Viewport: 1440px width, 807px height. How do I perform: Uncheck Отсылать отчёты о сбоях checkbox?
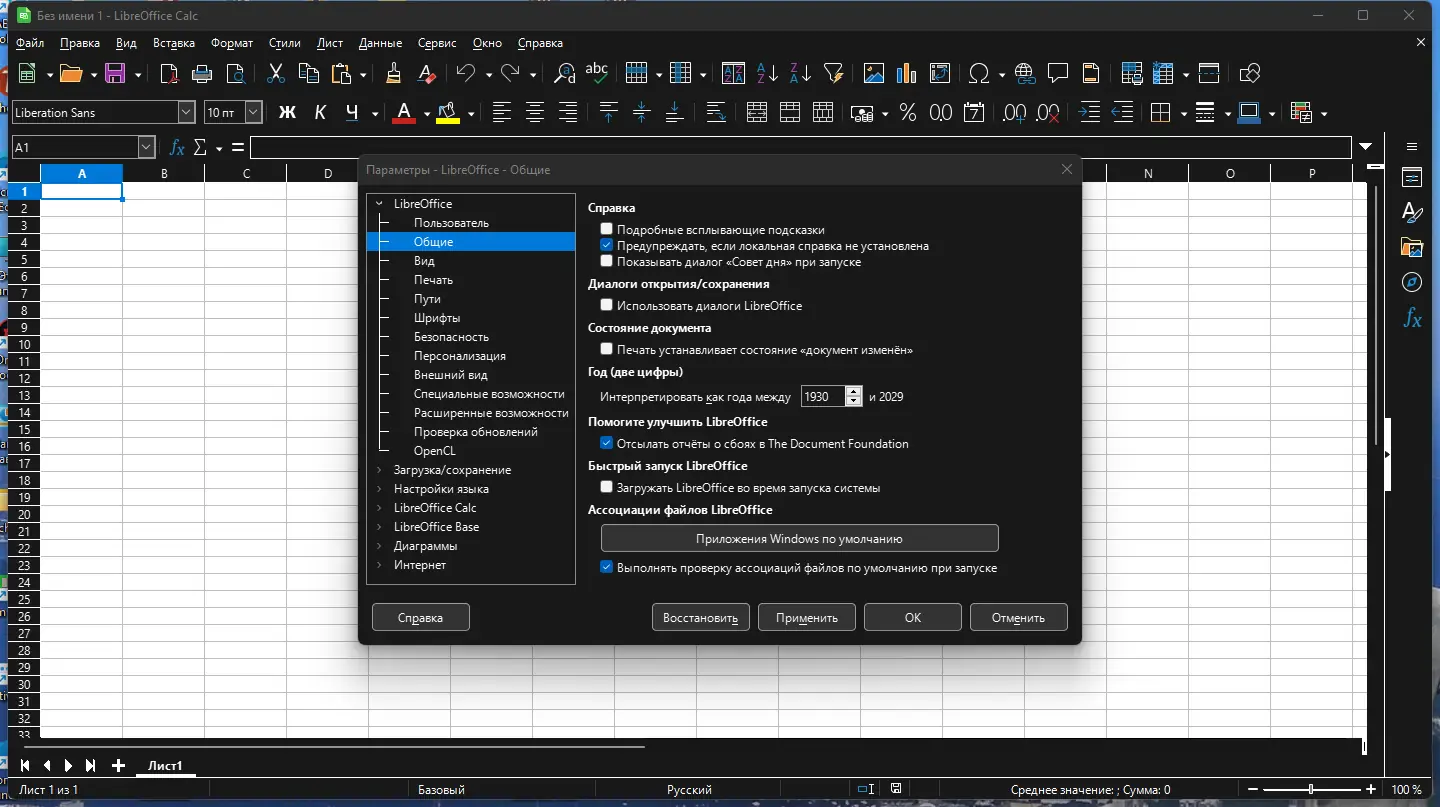coord(607,443)
